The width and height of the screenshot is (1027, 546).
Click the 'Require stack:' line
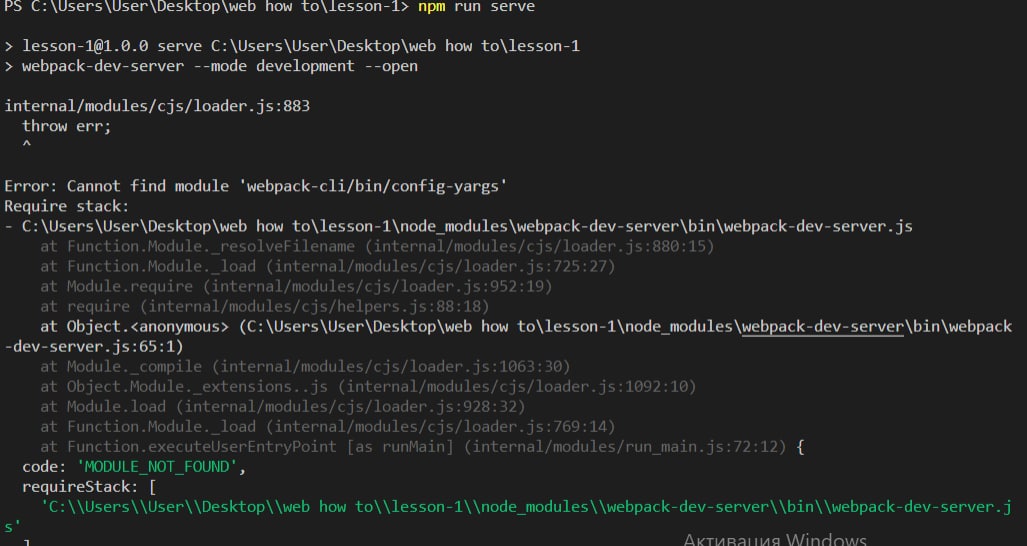point(67,206)
